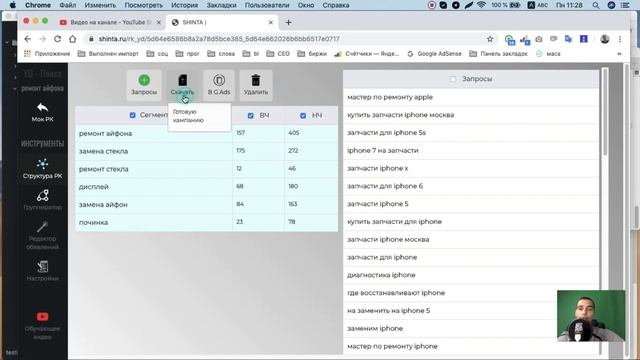Open Настройки in the sidebar
Screen dimensions: 640x360
click(42, 271)
